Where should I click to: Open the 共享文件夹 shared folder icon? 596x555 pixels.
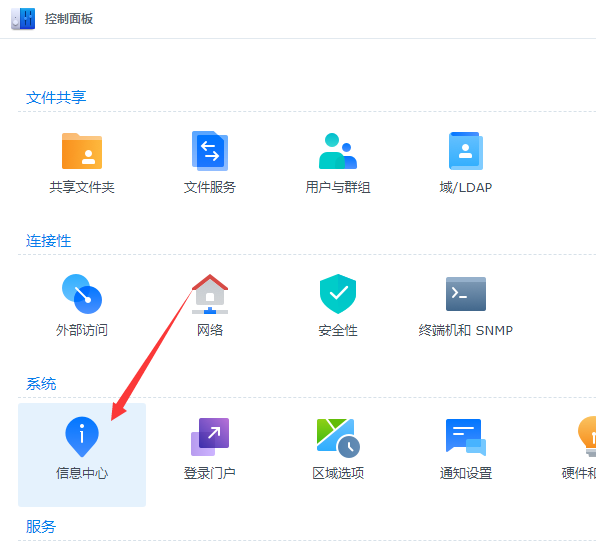82,151
